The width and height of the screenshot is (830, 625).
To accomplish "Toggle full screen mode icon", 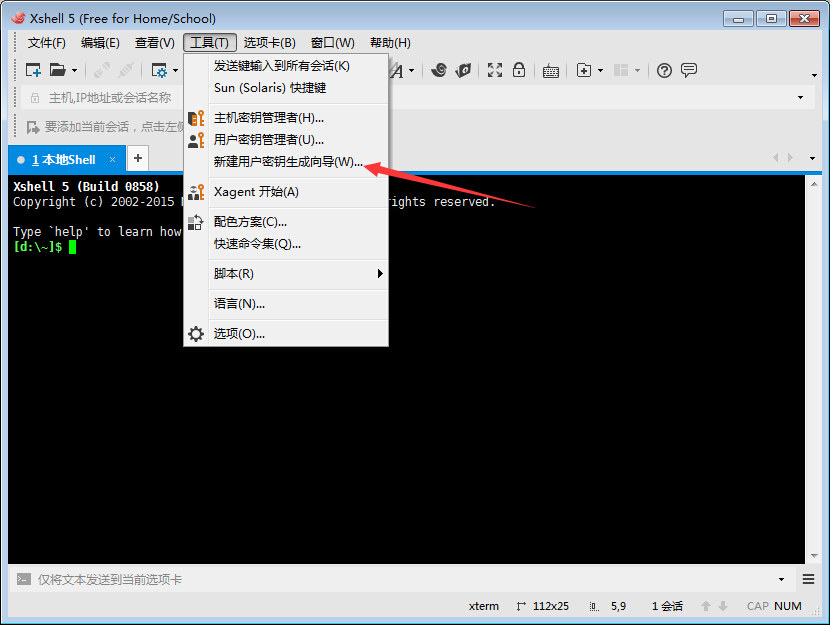I will (x=495, y=70).
